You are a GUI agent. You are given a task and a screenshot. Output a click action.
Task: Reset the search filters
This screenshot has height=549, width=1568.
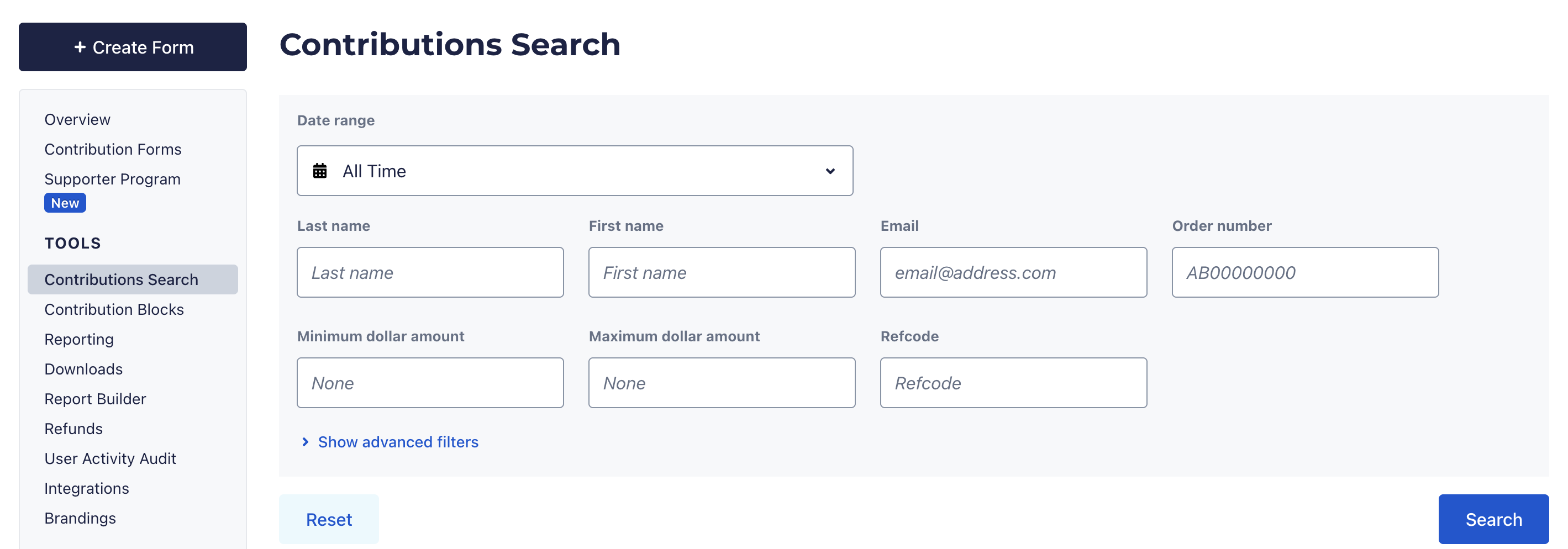(x=329, y=519)
